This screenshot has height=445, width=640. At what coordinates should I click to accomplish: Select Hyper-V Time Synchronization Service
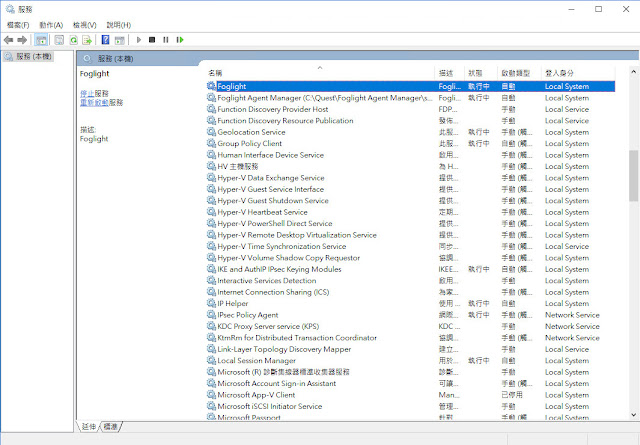coord(410,246)
